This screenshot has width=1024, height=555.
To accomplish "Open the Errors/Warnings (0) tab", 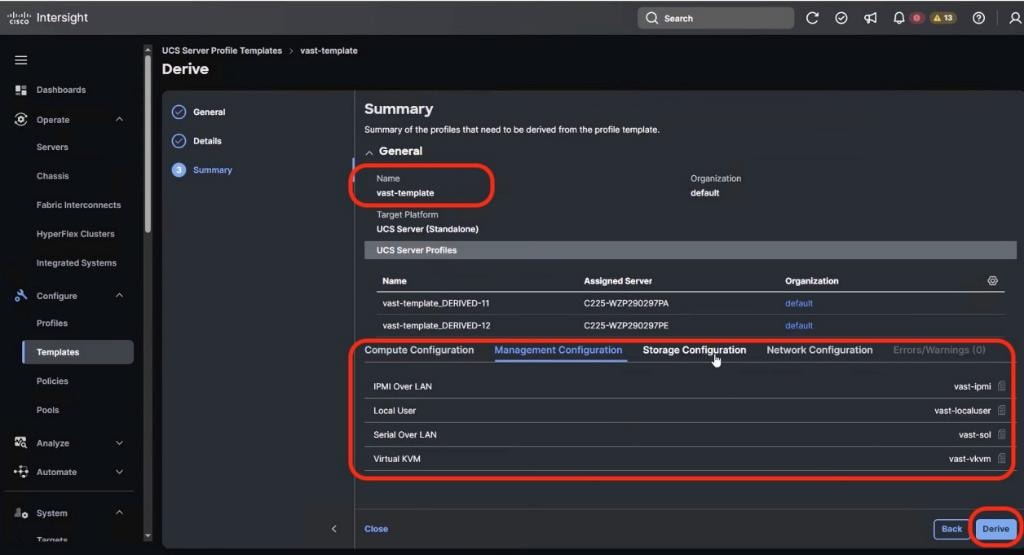I will pos(939,350).
